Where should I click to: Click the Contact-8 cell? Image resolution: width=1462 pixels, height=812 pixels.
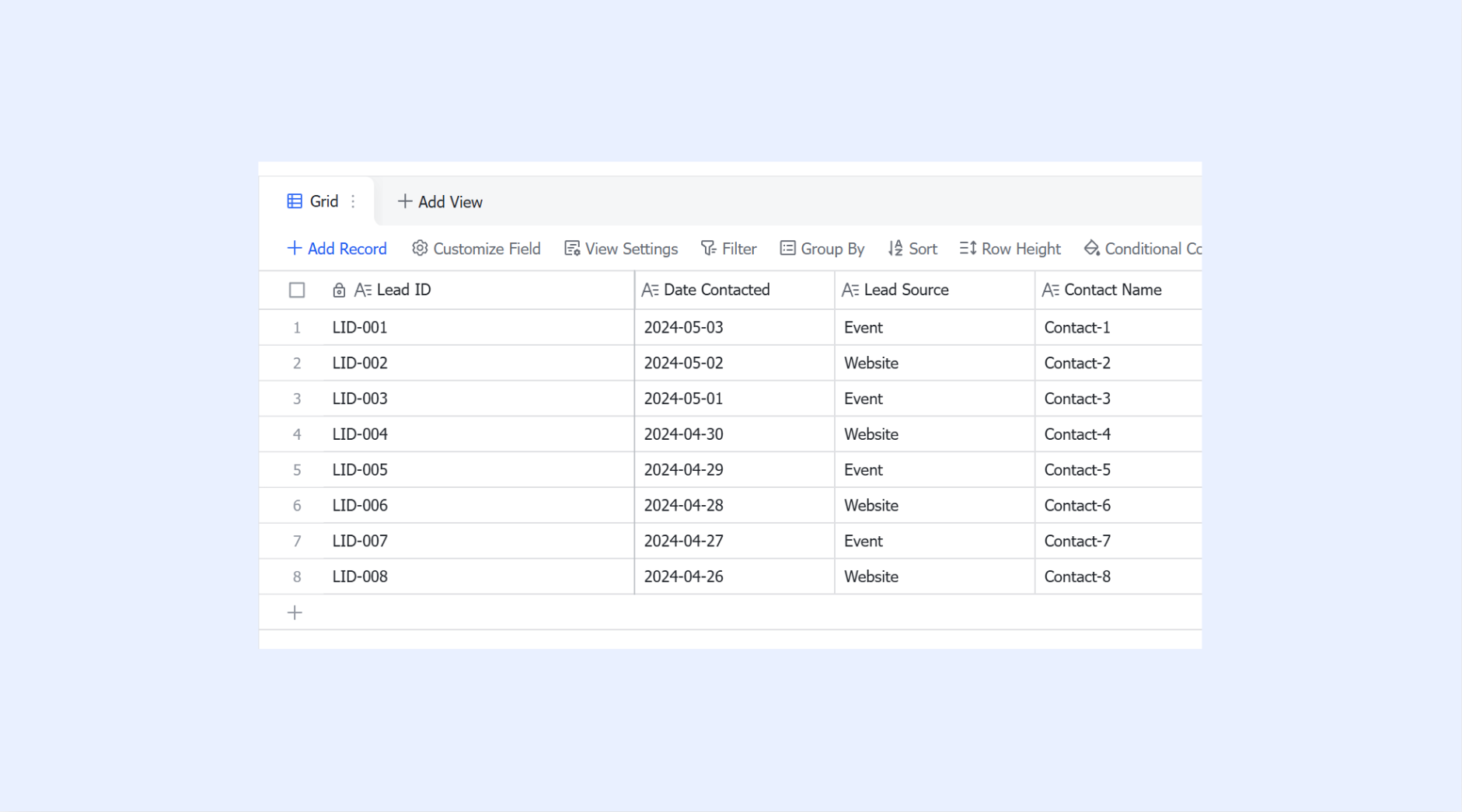[1118, 577]
